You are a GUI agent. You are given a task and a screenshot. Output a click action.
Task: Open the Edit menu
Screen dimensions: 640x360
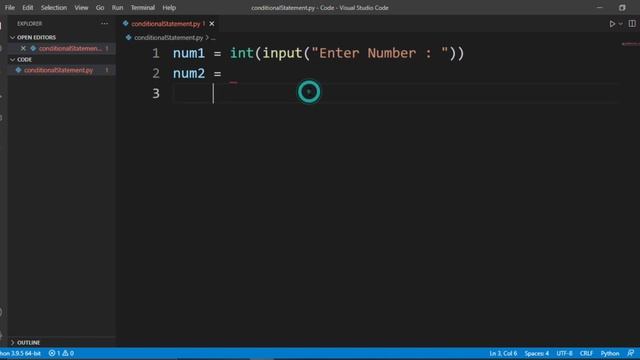pos(28,8)
